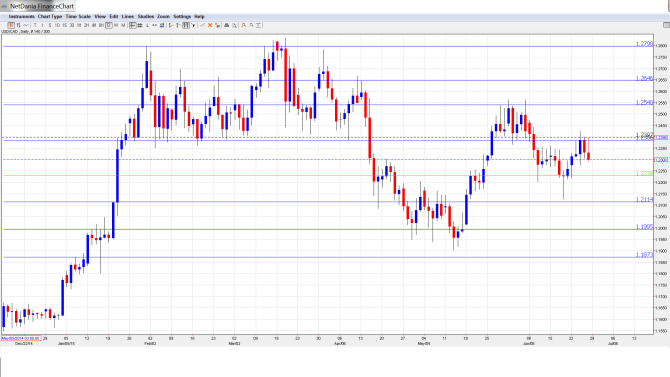Image resolution: width=670 pixels, height=377 pixels.
Task: Open the Settings menu
Action: [x=182, y=17]
